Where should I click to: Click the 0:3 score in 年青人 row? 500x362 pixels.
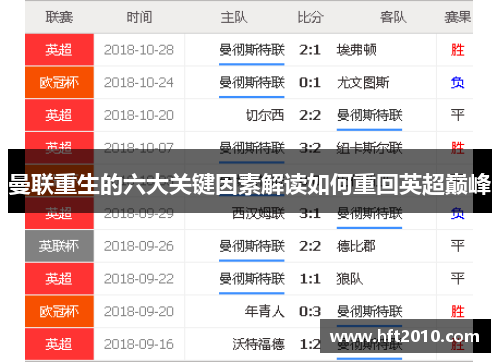310,312
